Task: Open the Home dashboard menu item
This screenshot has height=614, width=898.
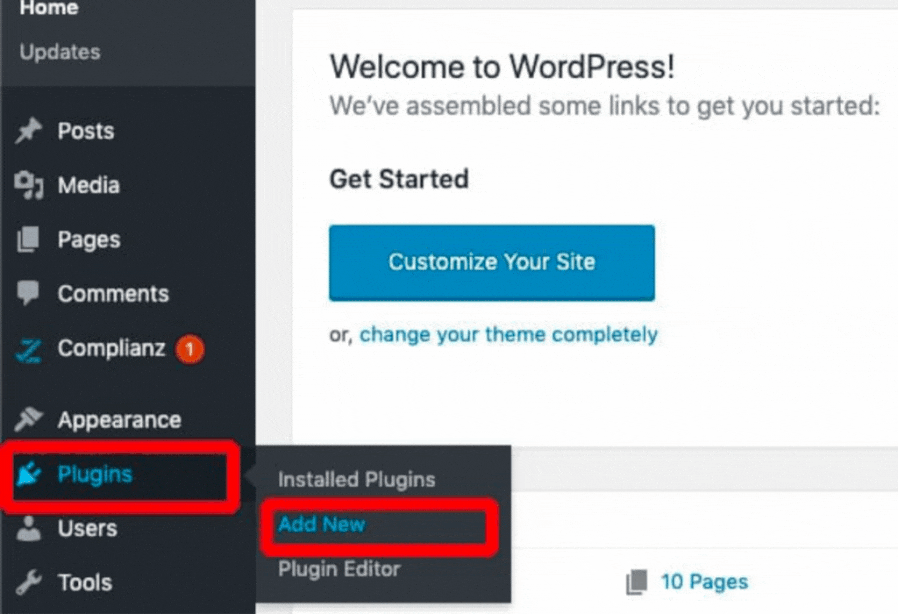Action: 49,8
